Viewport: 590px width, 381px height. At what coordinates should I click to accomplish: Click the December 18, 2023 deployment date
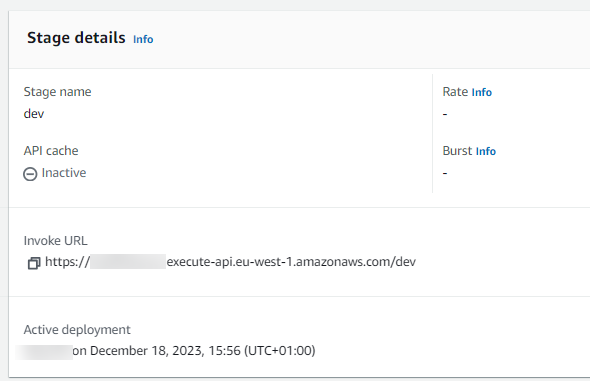click(147, 351)
